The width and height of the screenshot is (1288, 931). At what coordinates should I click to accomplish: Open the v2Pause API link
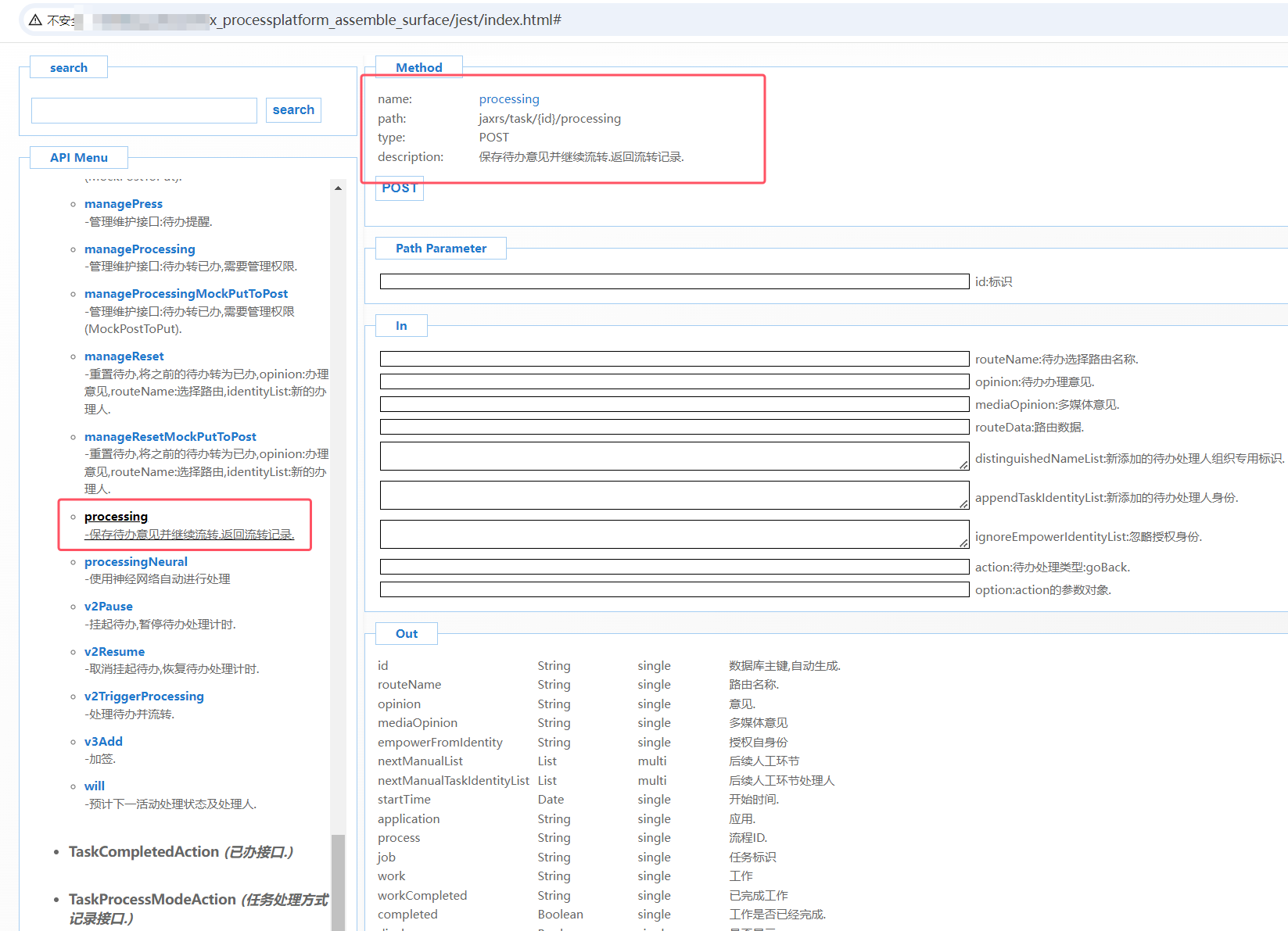[108, 607]
